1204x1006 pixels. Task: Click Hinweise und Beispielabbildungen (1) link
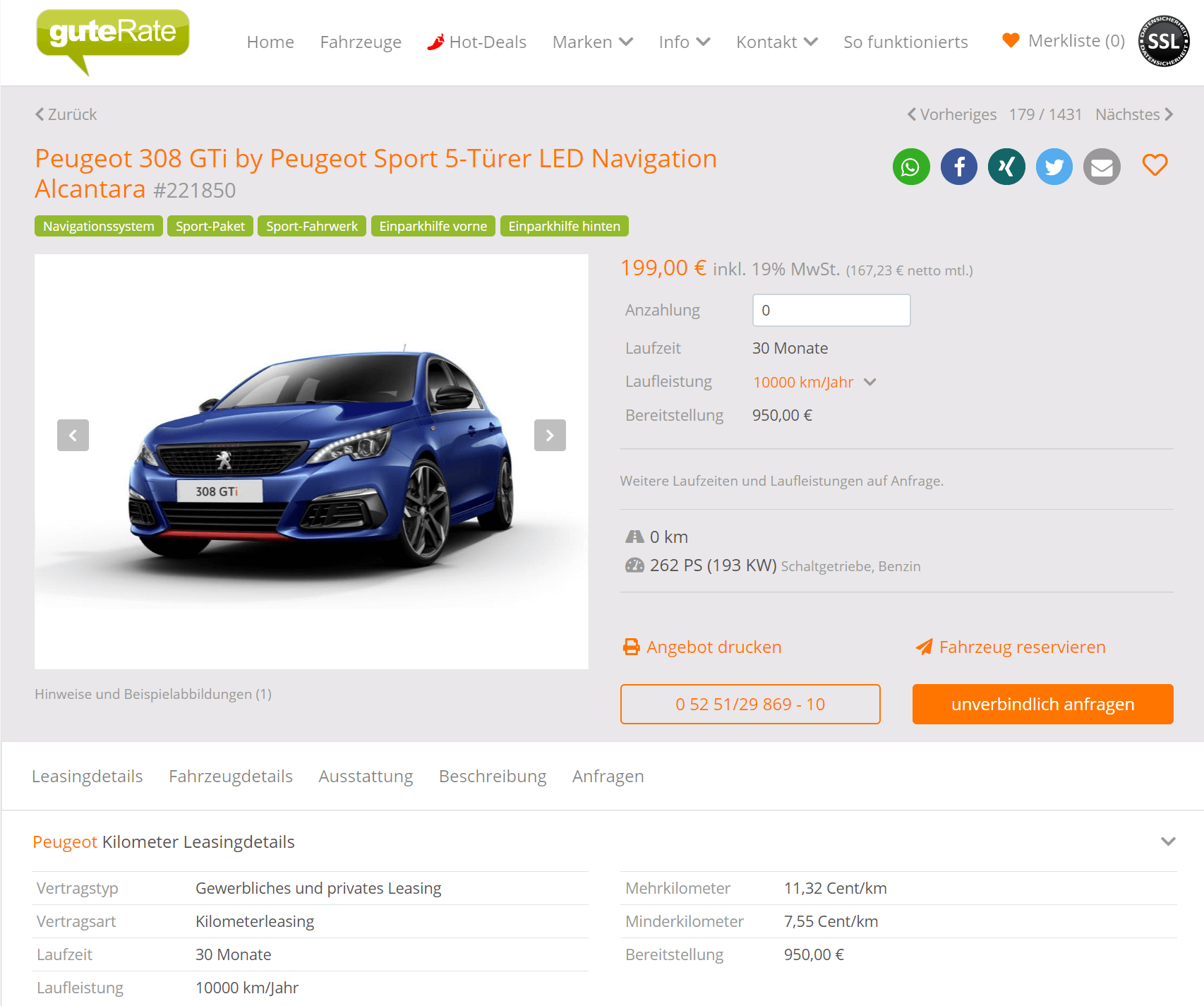(153, 694)
